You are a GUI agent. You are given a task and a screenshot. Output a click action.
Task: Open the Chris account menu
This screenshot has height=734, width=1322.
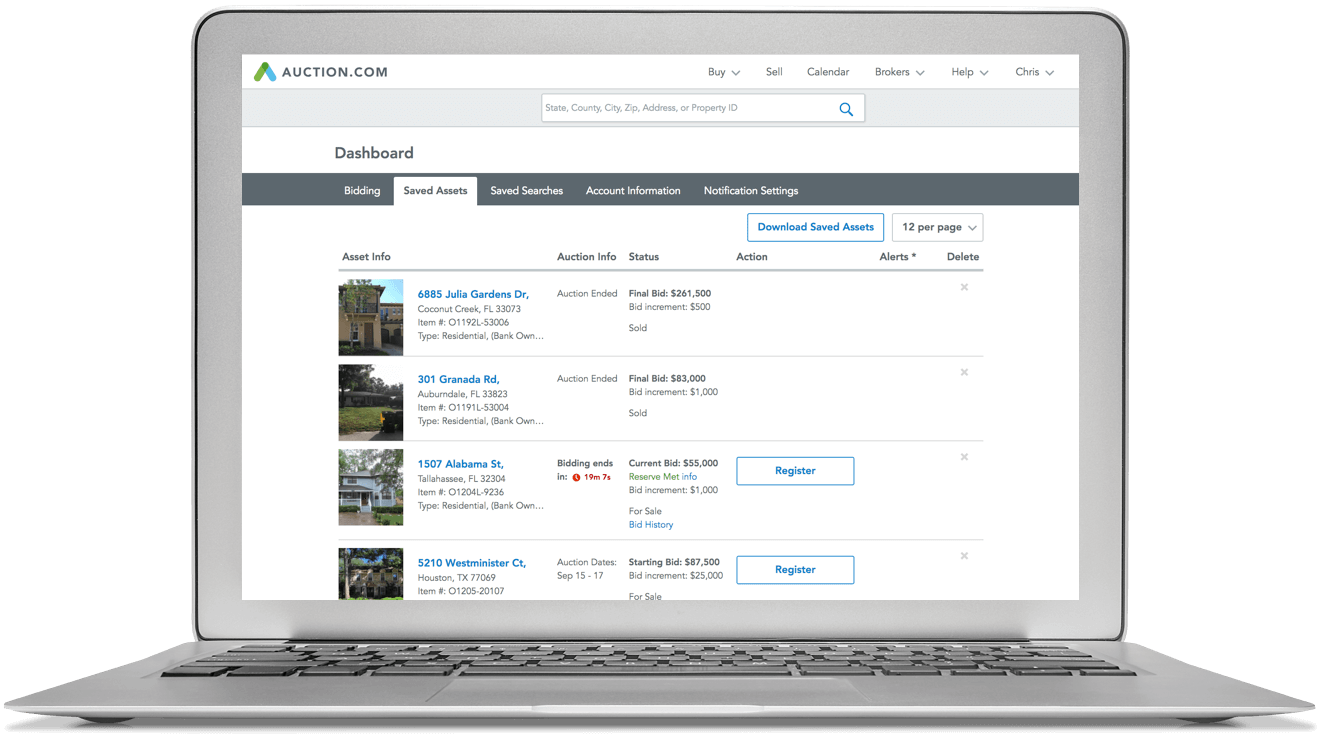click(1034, 72)
